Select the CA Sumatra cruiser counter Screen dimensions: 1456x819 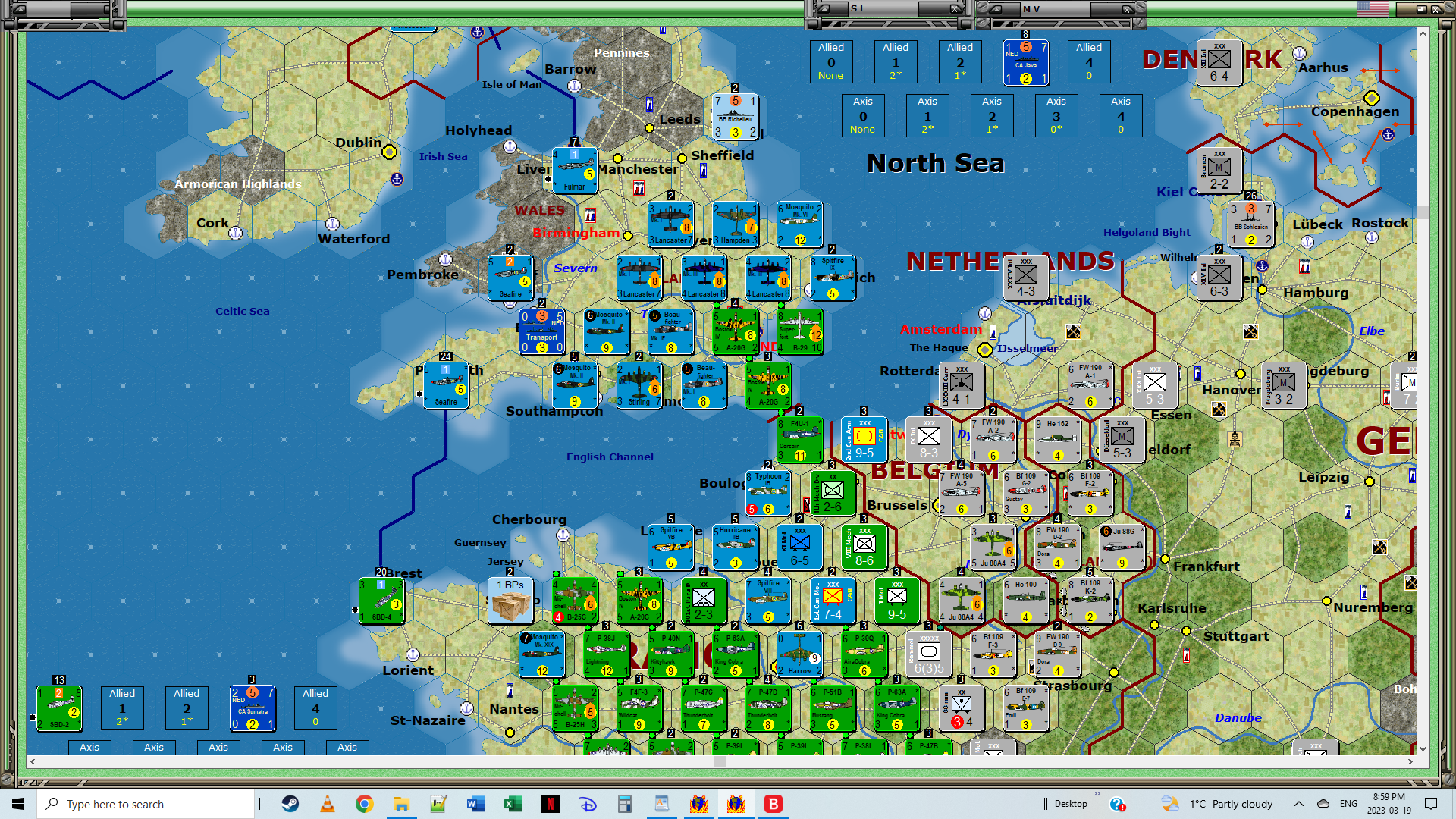(x=253, y=708)
